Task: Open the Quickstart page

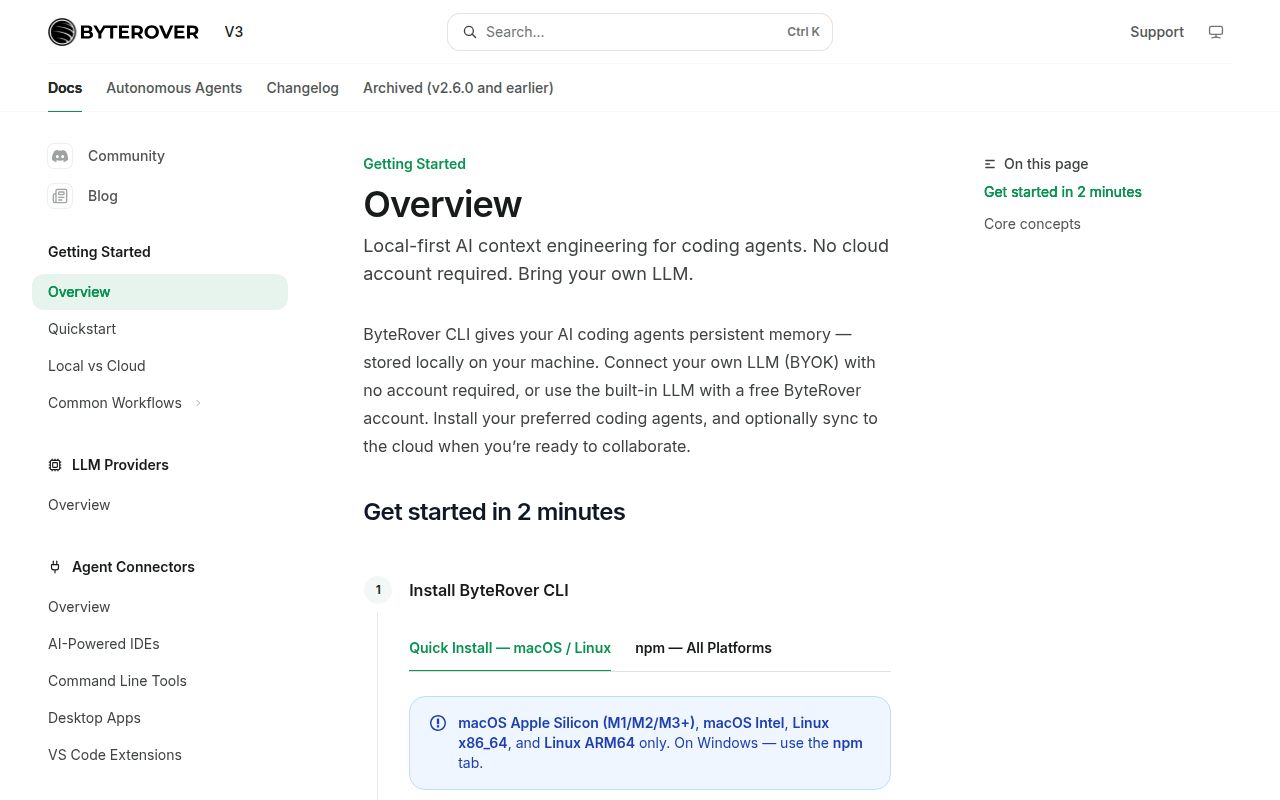Action: click(82, 329)
